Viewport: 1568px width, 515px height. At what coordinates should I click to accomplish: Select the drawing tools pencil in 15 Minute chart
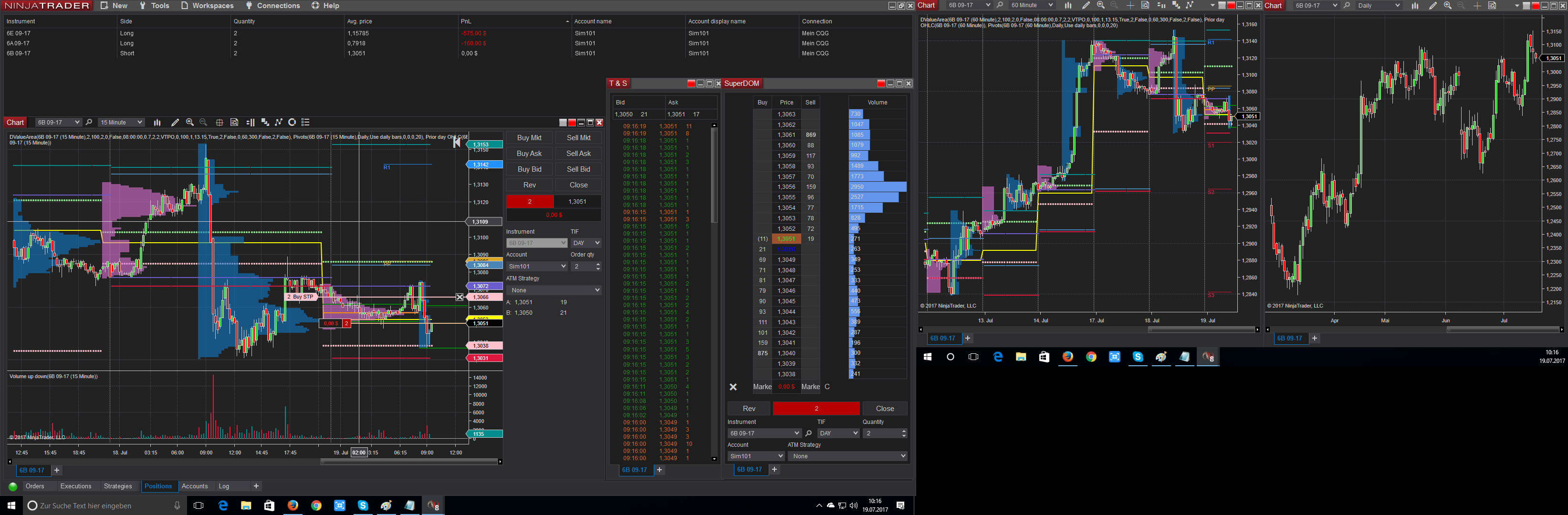pos(175,123)
